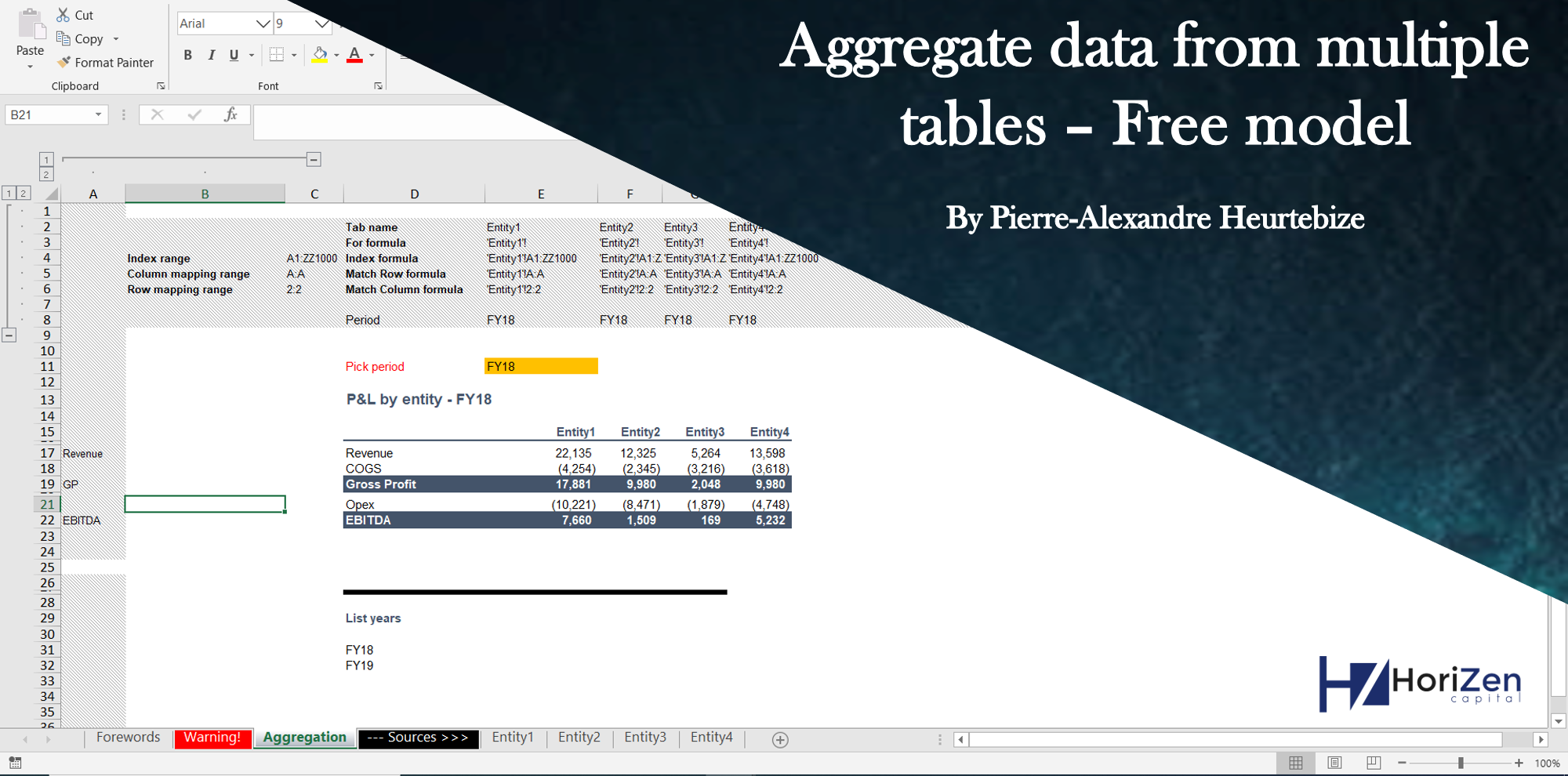Apply cell borders icon
Screen dimensions: 1568x776
pyautogui.click(x=276, y=54)
